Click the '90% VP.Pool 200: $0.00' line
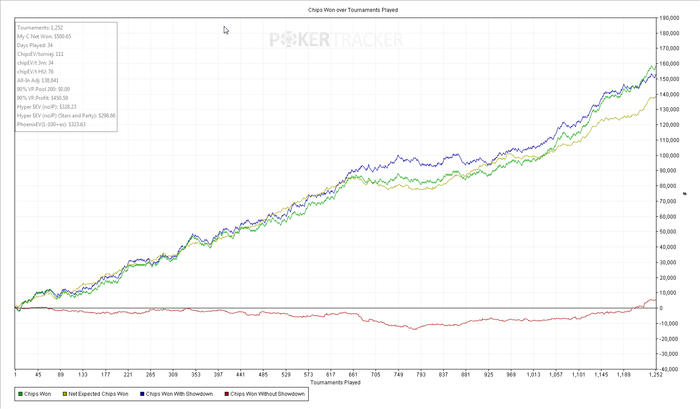The width and height of the screenshot is (700, 409). tap(44, 89)
